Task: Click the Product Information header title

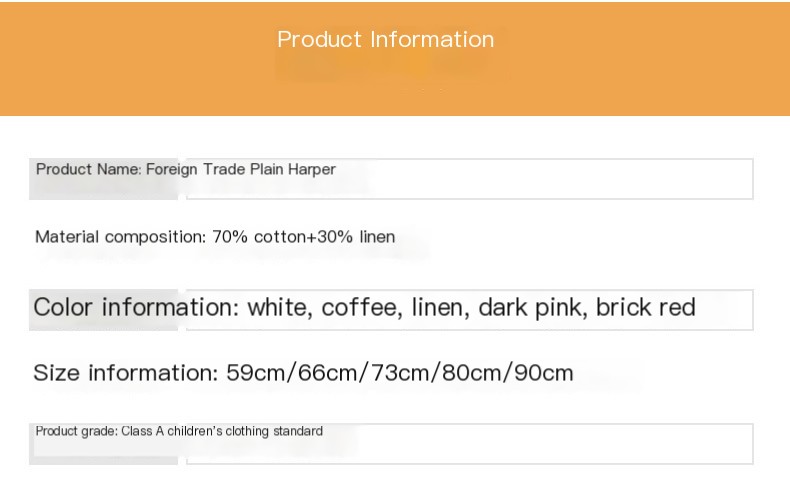Action: pyautogui.click(x=385, y=40)
